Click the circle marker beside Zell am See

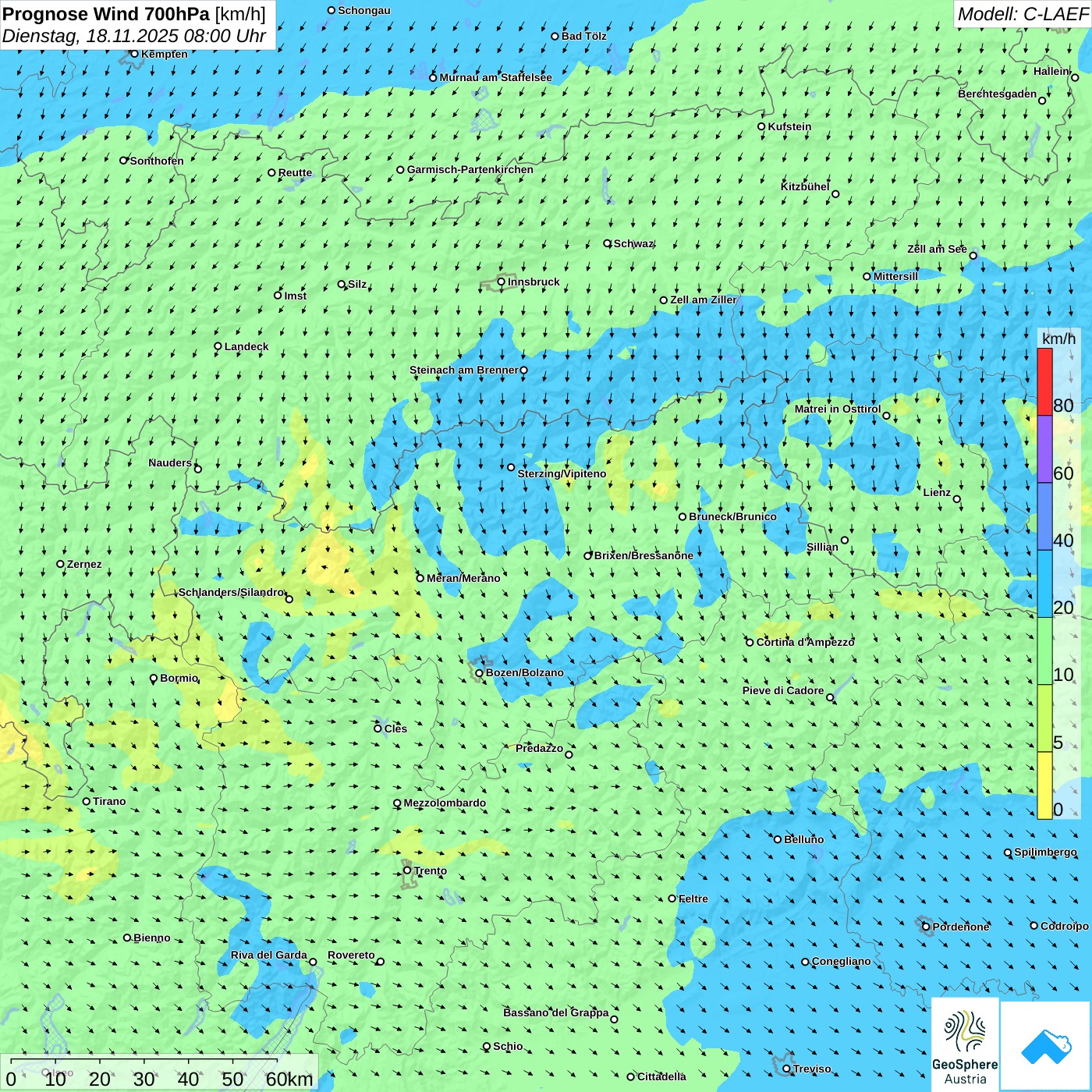(x=973, y=255)
